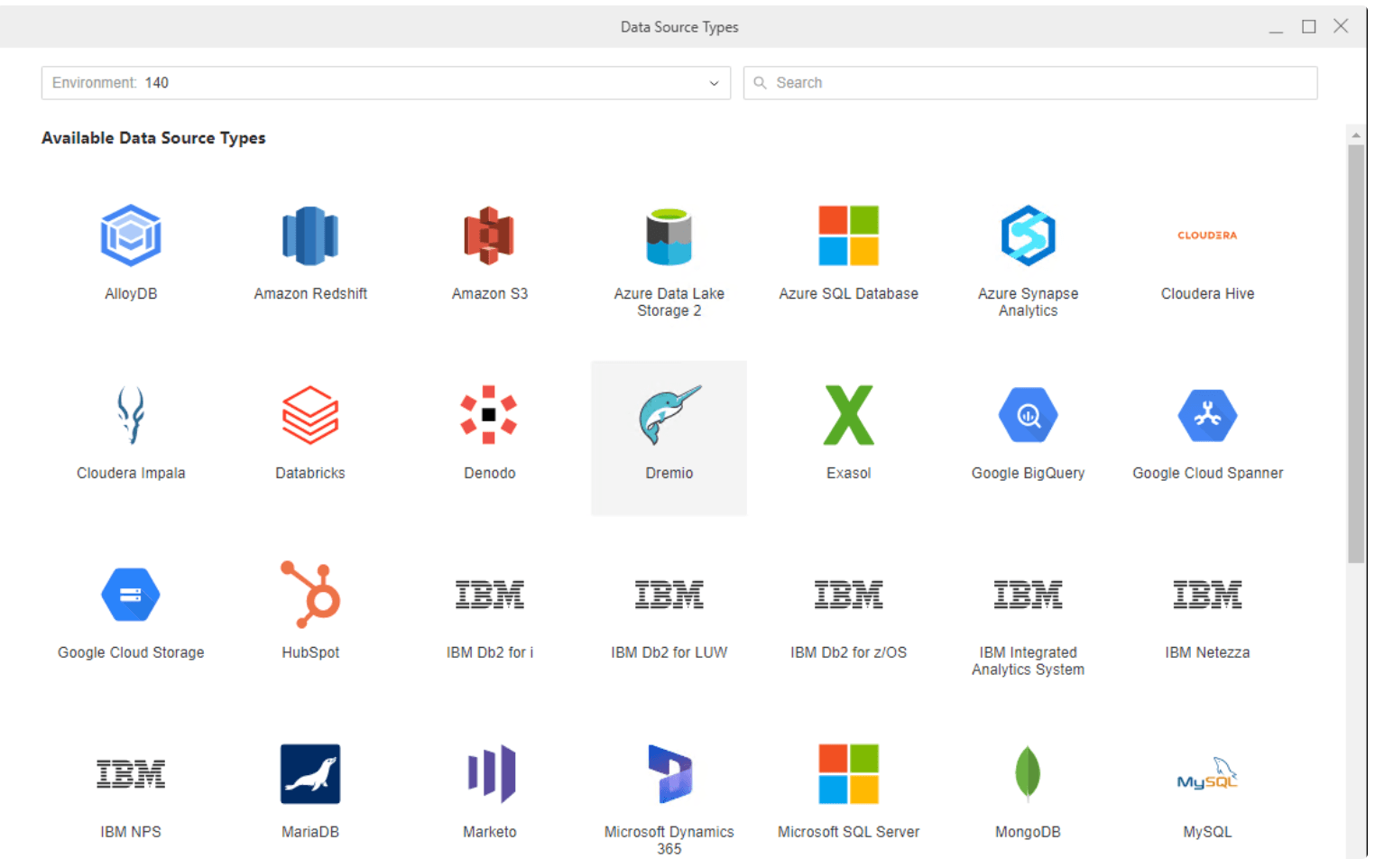Choose the Google Cloud Spanner icon
The height and width of the screenshot is (868, 1375).
click(1207, 415)
